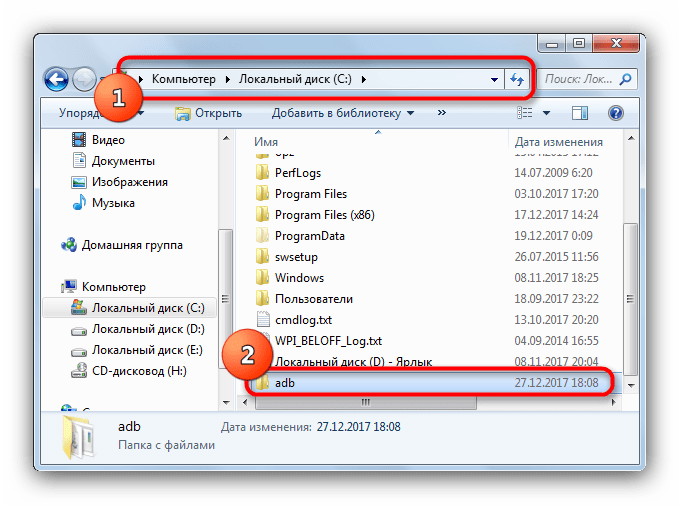Click the change view icon

click(x=524, y=113)
